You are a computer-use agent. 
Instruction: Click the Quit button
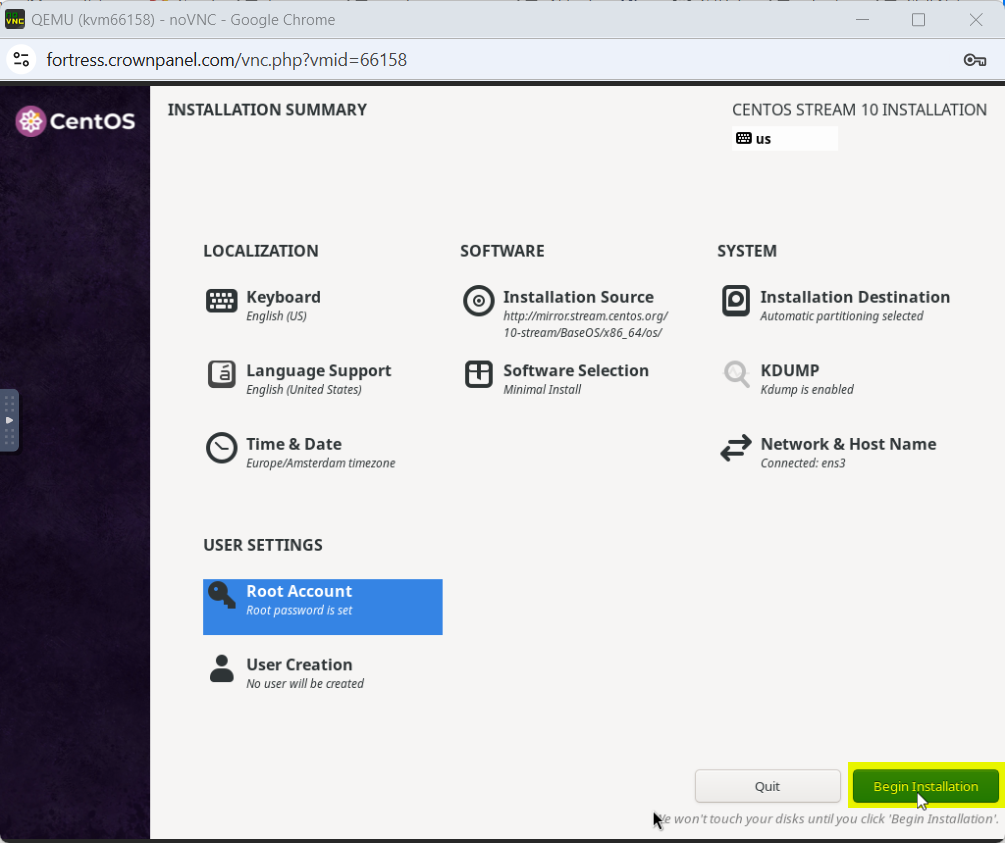pos(767,786)
